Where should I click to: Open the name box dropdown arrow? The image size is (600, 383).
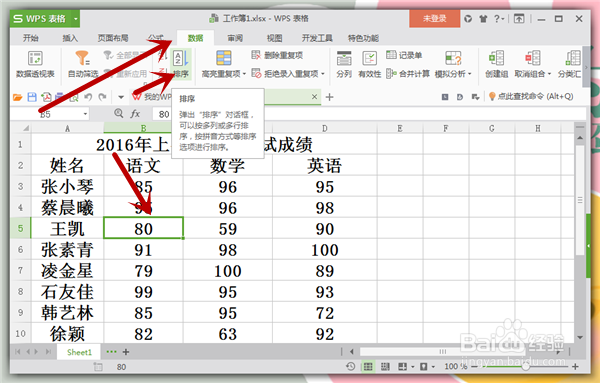[x=85, y=114]
